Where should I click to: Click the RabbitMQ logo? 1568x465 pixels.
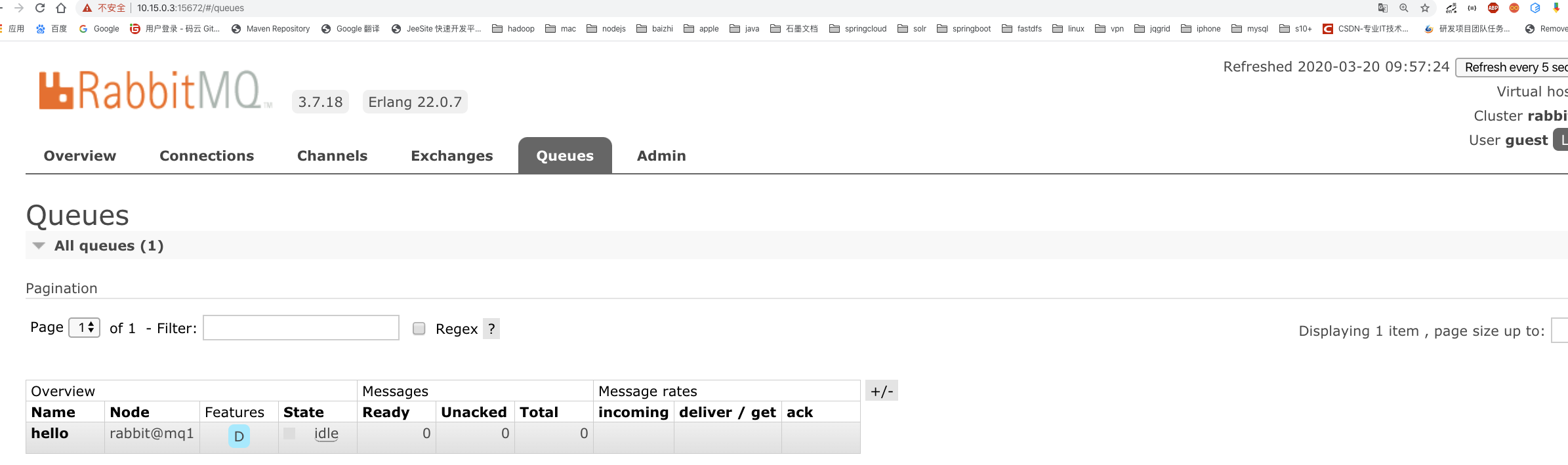[x=151, y=91]
